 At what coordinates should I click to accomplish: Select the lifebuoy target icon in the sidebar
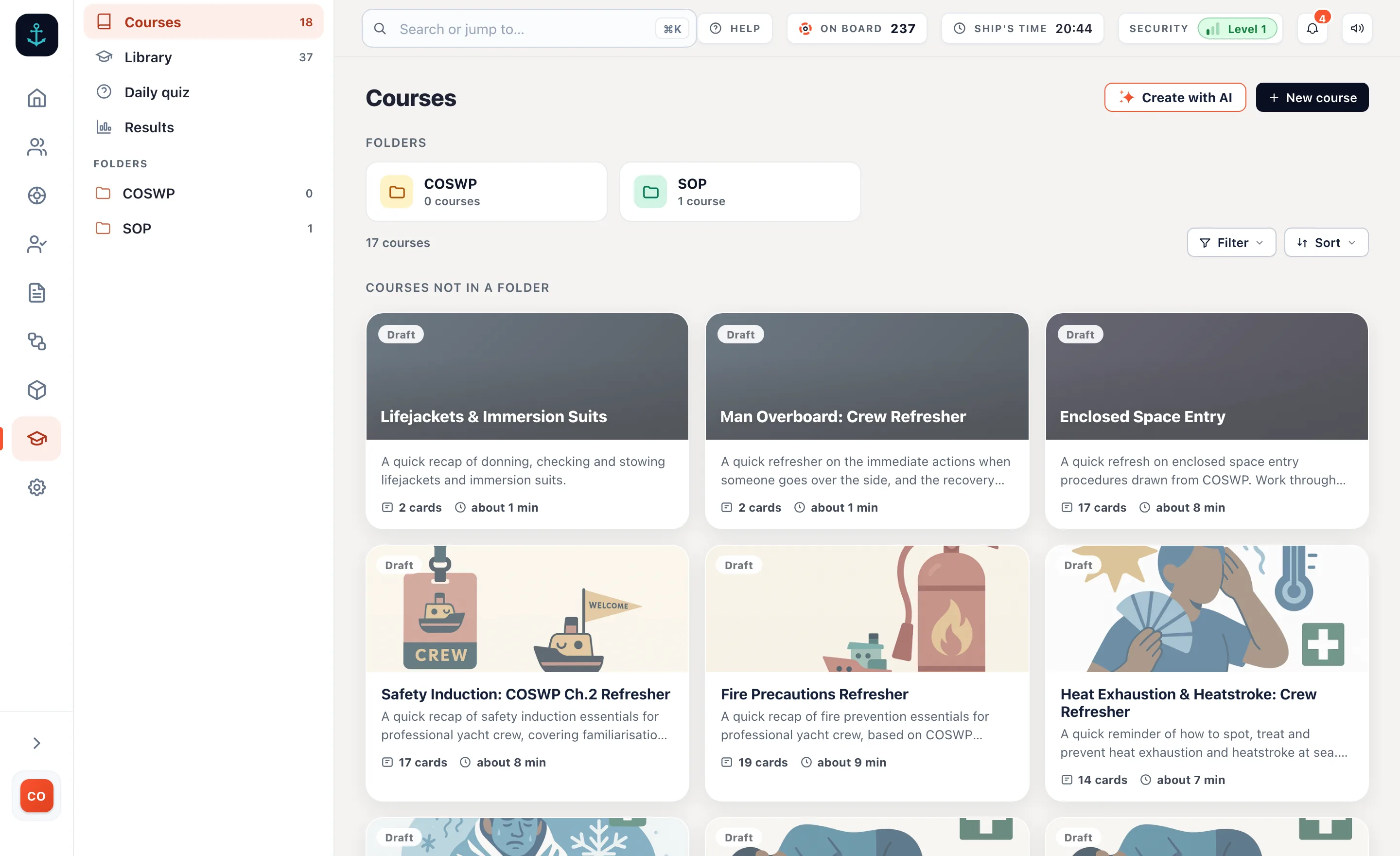[x=36, y=195]
